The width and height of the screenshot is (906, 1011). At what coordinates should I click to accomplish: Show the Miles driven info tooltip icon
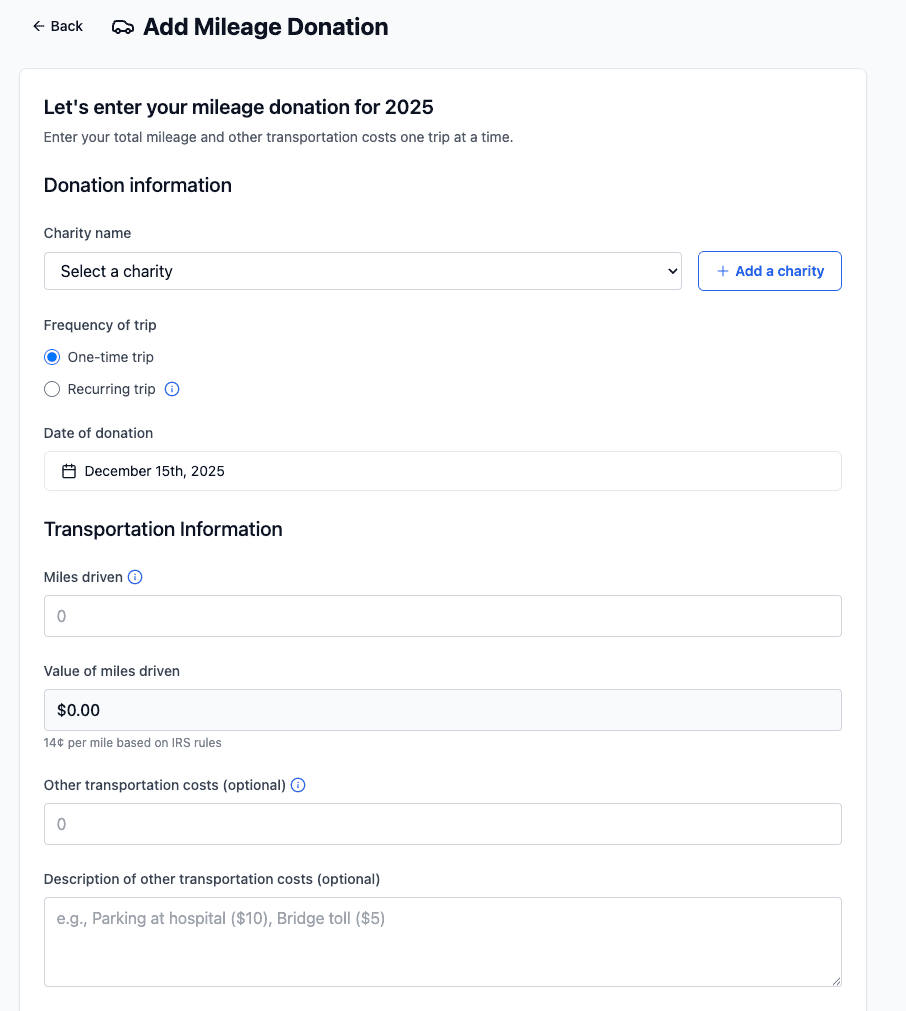coord(136,577)
